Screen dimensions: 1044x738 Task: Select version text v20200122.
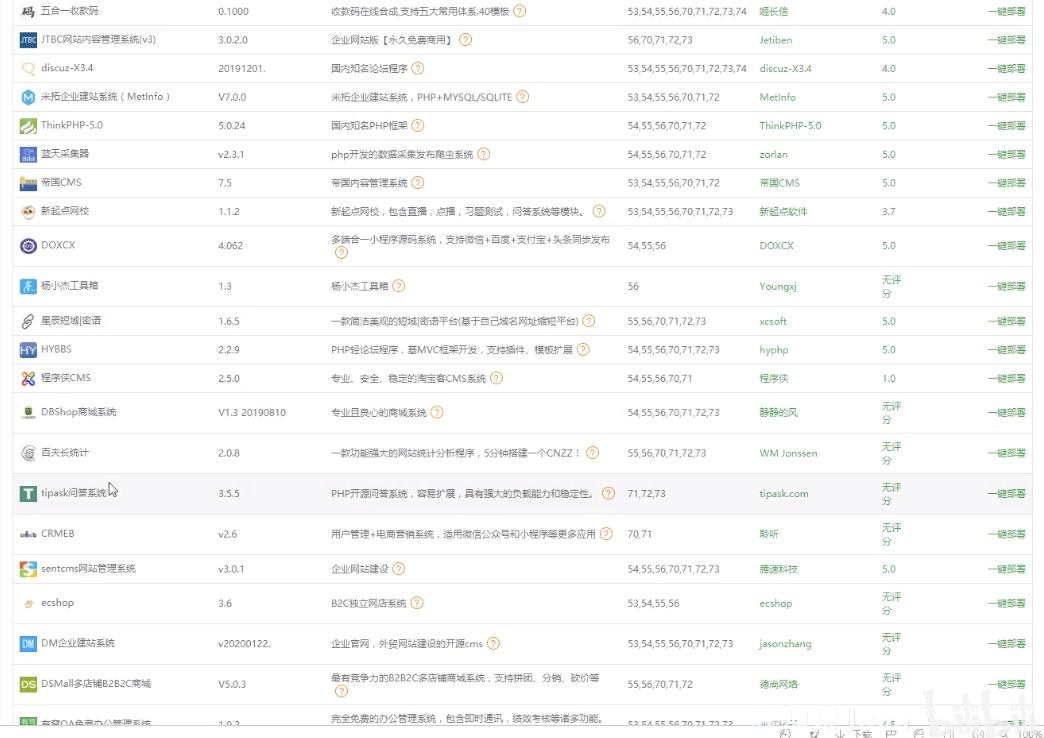244,644
